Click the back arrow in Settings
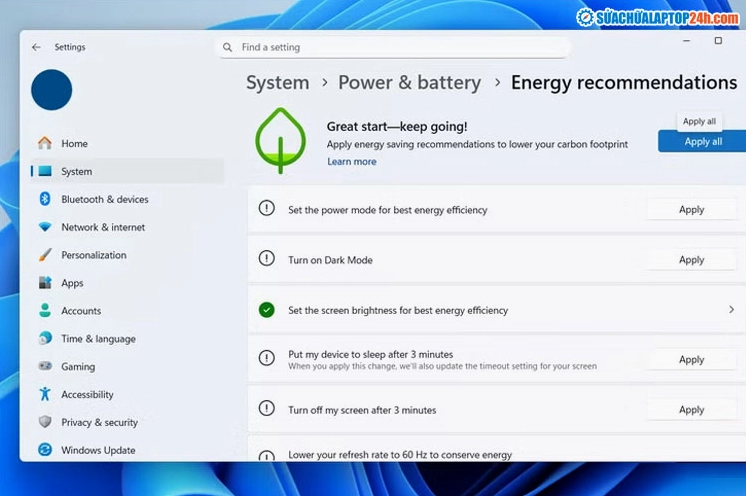Viewport: 746px width, 496px height. (37, 47)
